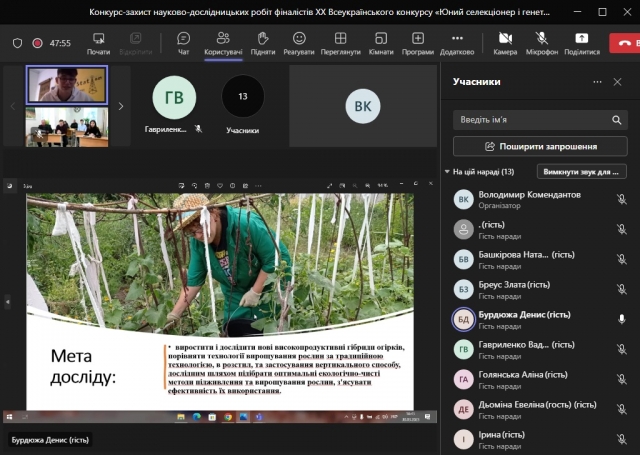
Task: Toggle the Камера camera on or off
Action: point(505,42)
